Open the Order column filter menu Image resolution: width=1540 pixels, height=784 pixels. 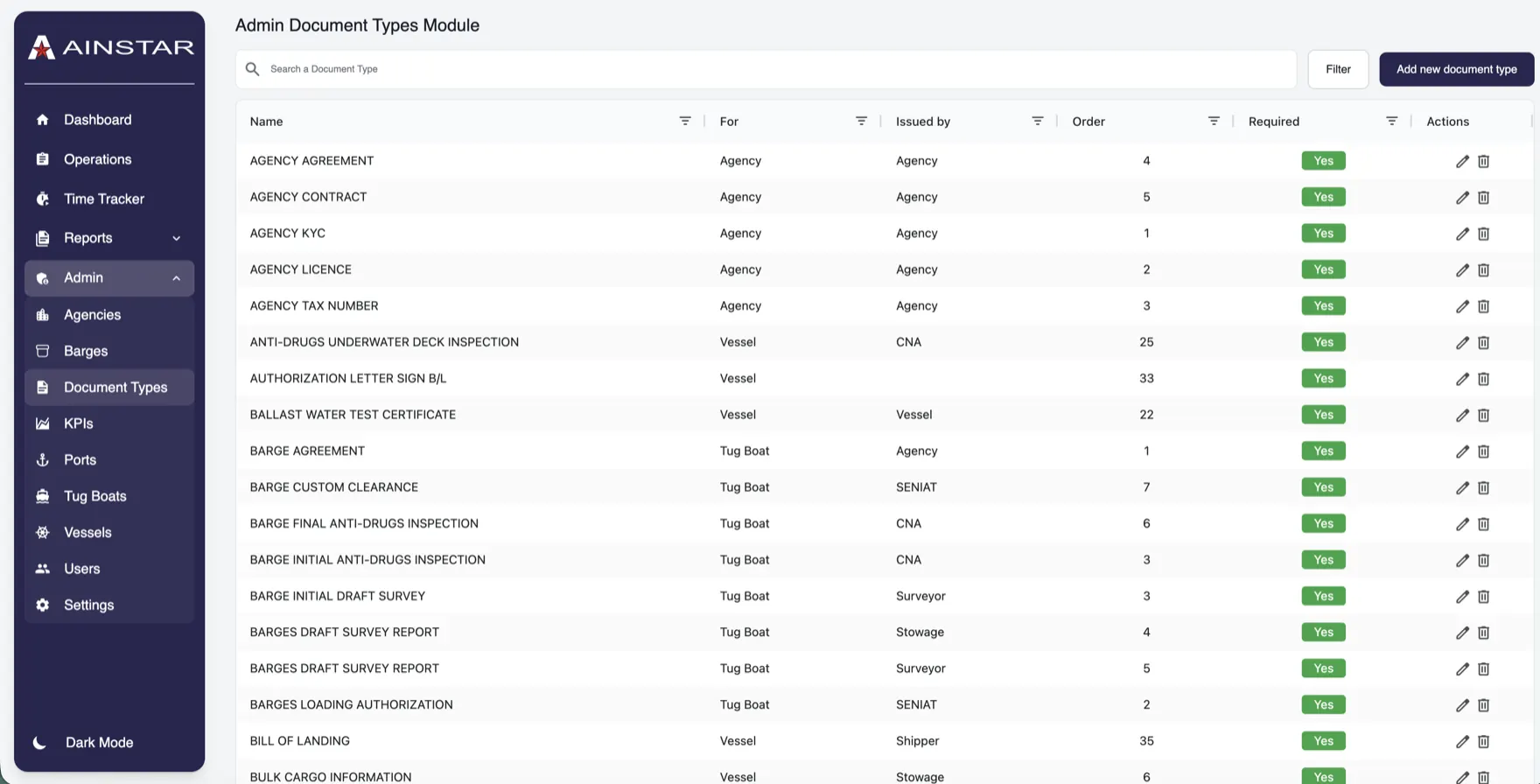[x=1214, y=121]
